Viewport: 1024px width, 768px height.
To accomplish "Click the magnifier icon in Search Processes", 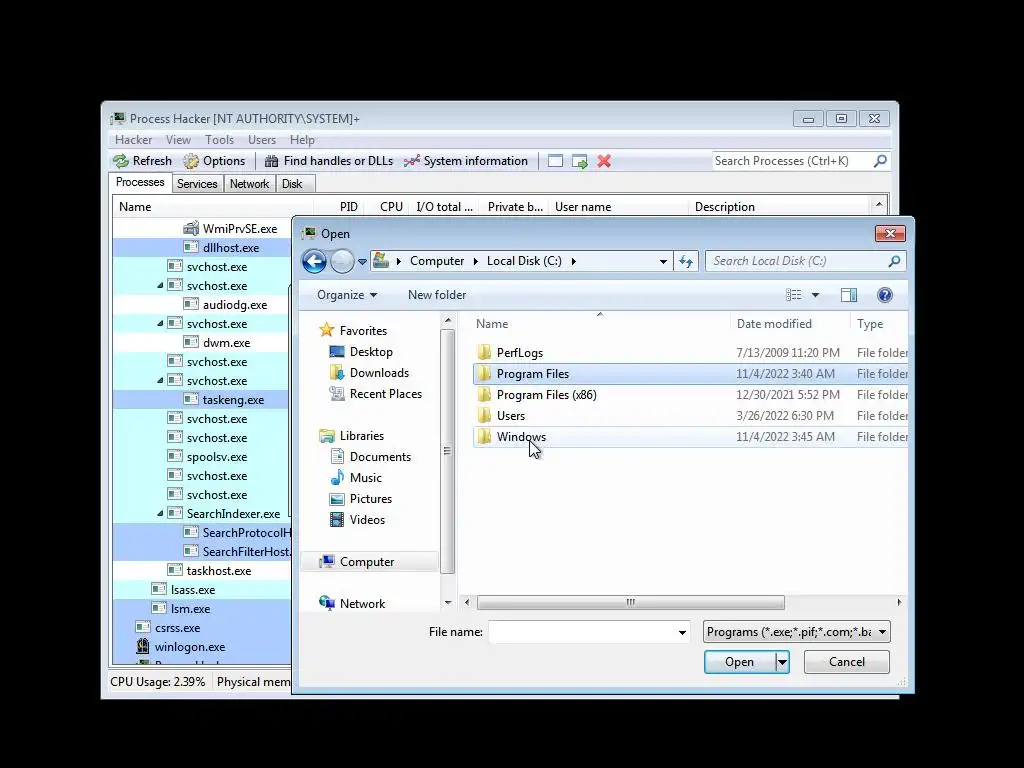I will pos(880,161).
